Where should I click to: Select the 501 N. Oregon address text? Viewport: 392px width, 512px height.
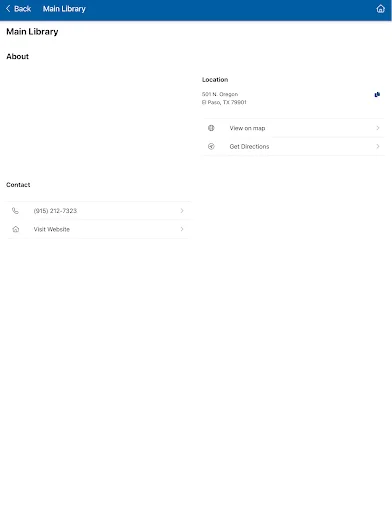(220, 94)
